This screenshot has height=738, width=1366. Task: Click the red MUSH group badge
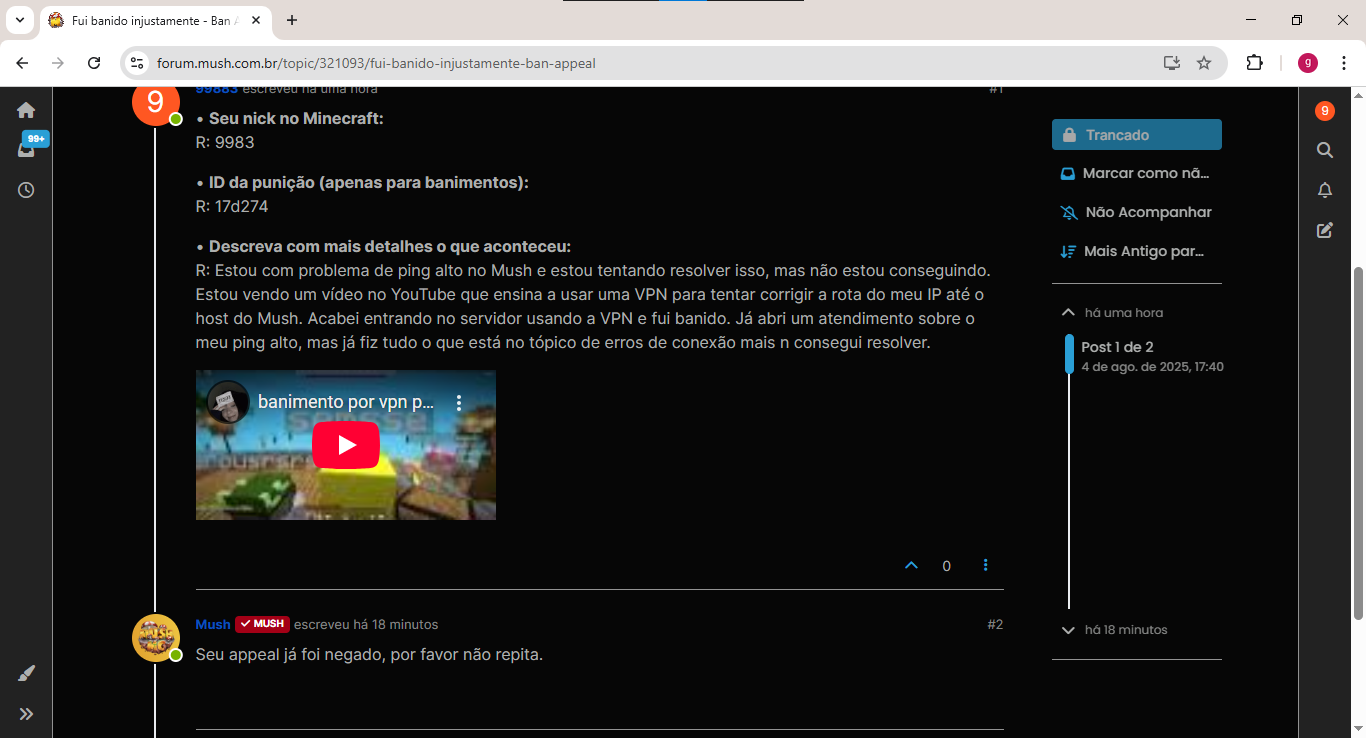[x=262, y=624]
